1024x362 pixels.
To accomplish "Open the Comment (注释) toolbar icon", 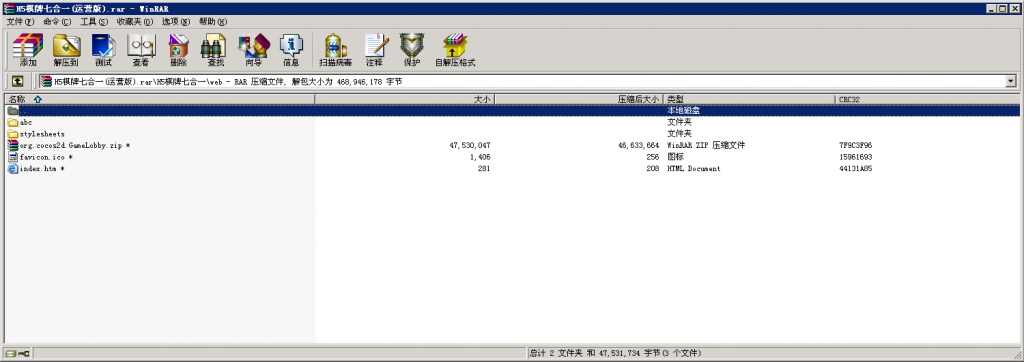I will click(374, 50).
